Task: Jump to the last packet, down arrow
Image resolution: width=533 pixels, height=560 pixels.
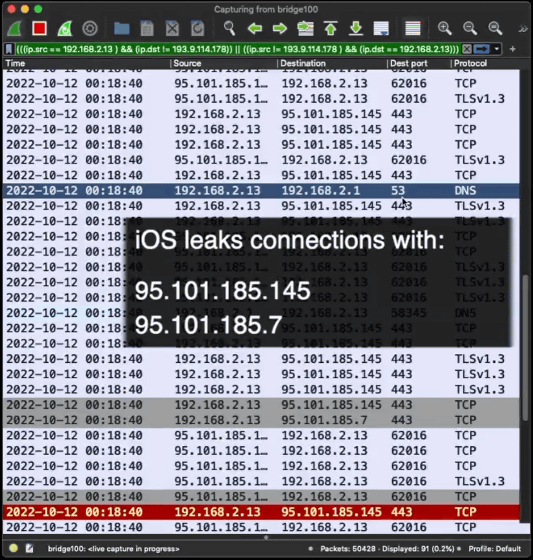Action: pyautogui.click(x=356, y=28)
